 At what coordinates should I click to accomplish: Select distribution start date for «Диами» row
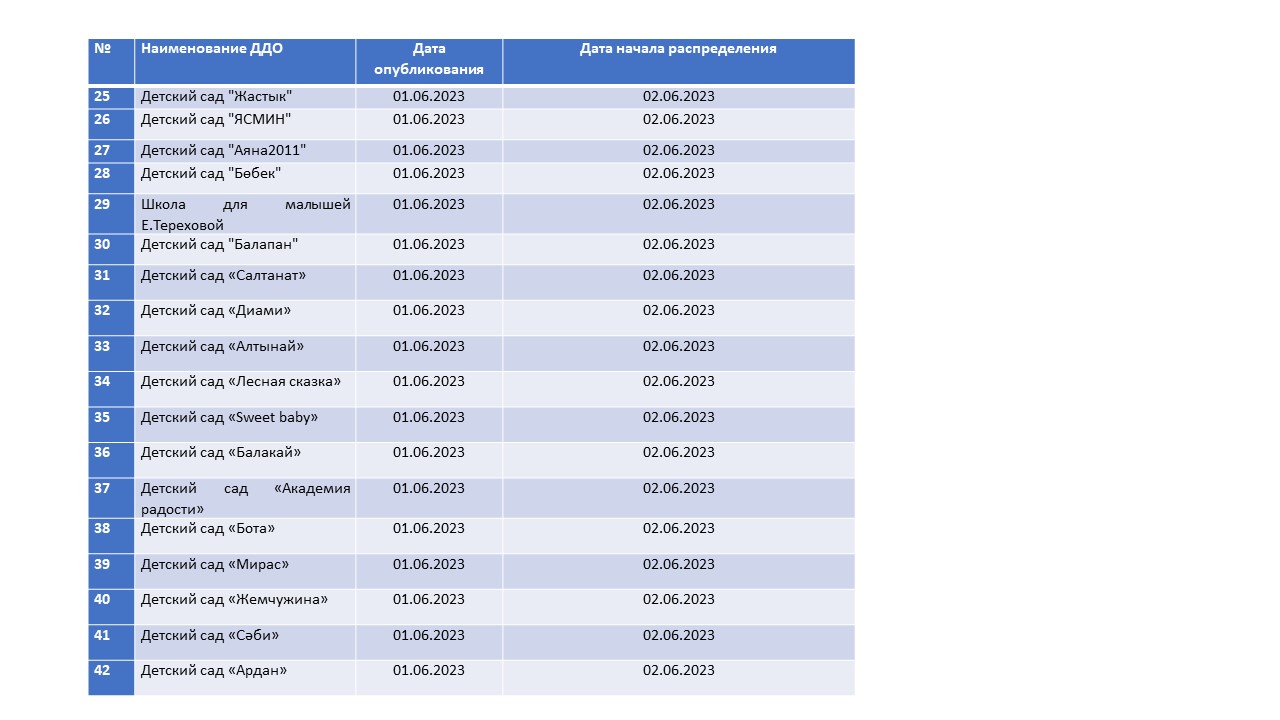(679, 311)
